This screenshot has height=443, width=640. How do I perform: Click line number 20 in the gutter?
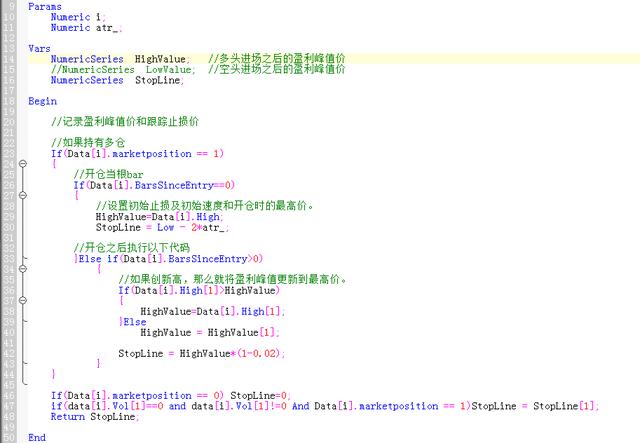pos(8,121)
